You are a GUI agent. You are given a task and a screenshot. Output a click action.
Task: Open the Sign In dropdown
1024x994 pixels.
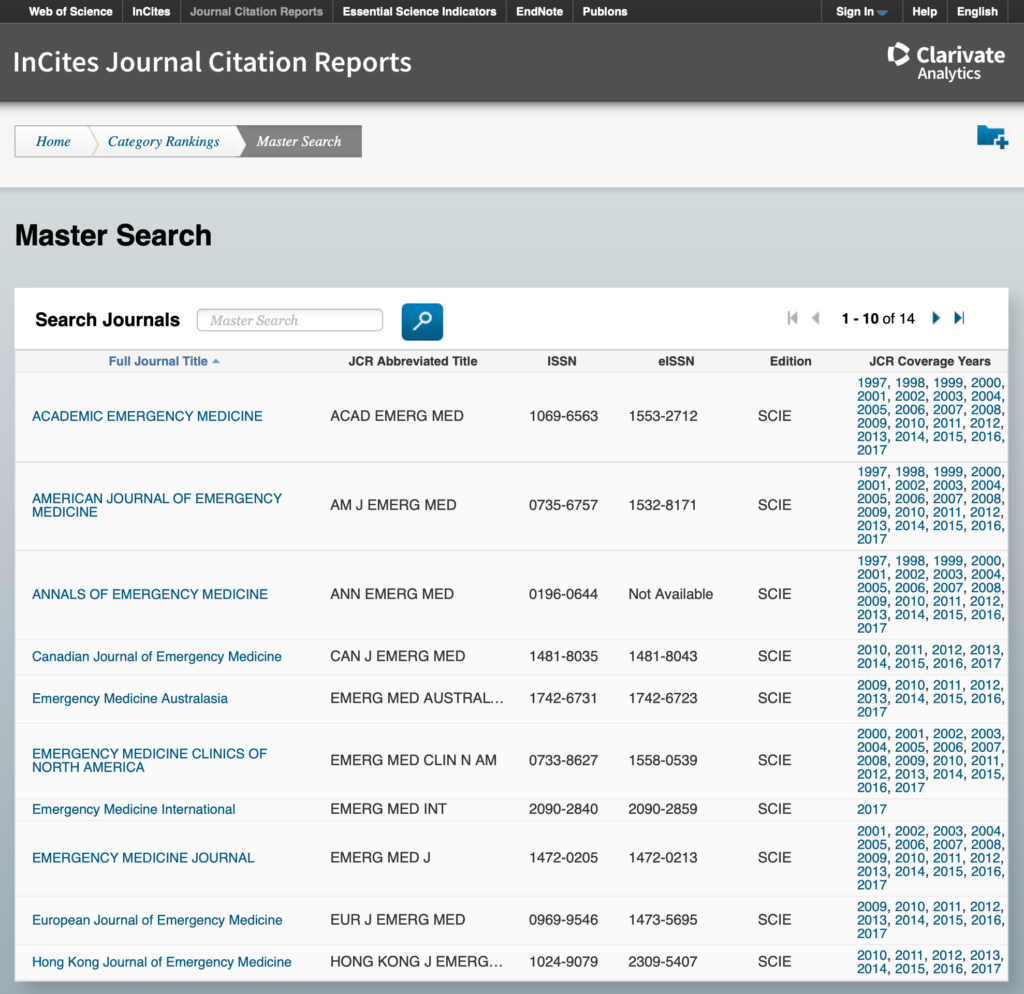tap(861, 12)
